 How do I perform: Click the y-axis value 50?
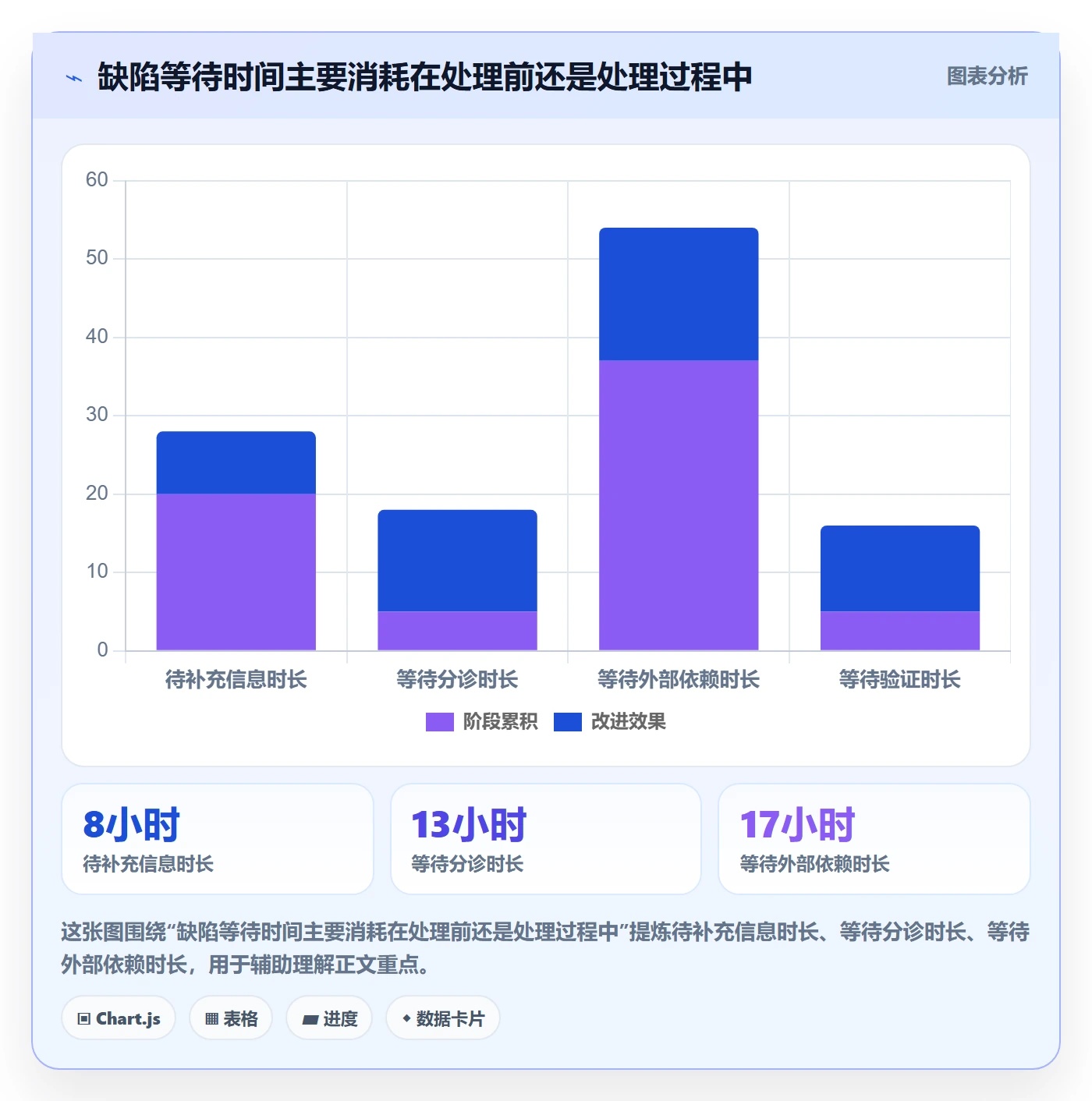pos(97,258)
